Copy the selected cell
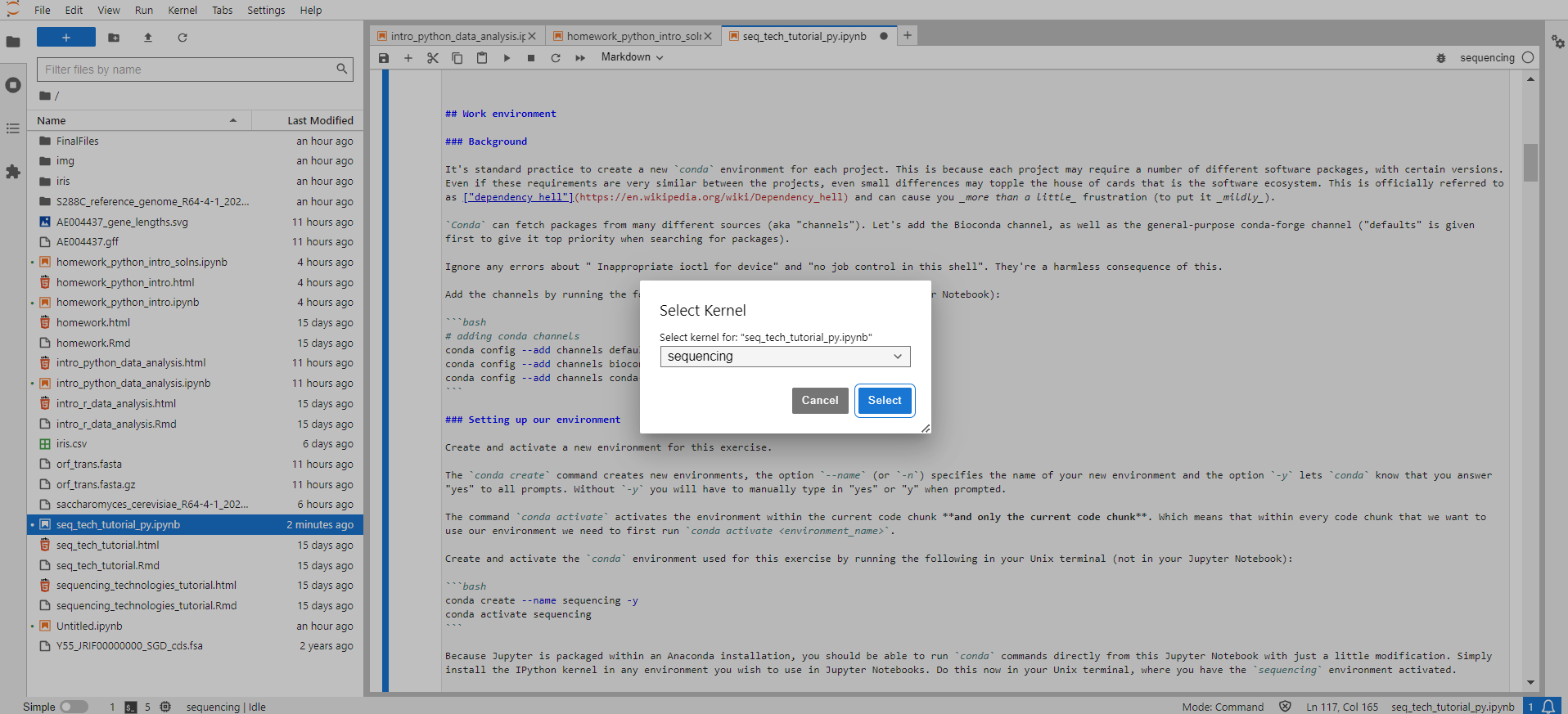The image size is (1568, 714). (457, 58)
